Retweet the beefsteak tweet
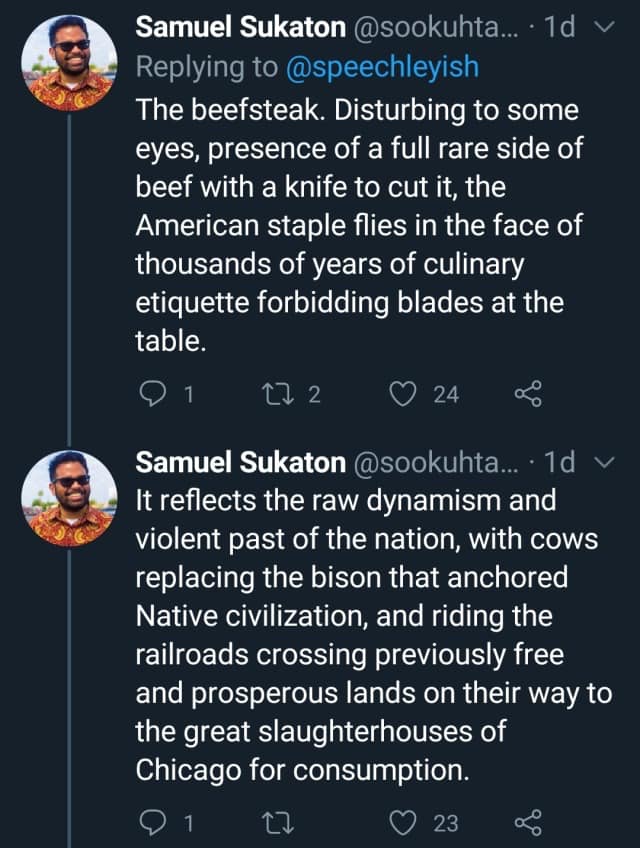The image size is (640, 848). (x=281, y=395)
